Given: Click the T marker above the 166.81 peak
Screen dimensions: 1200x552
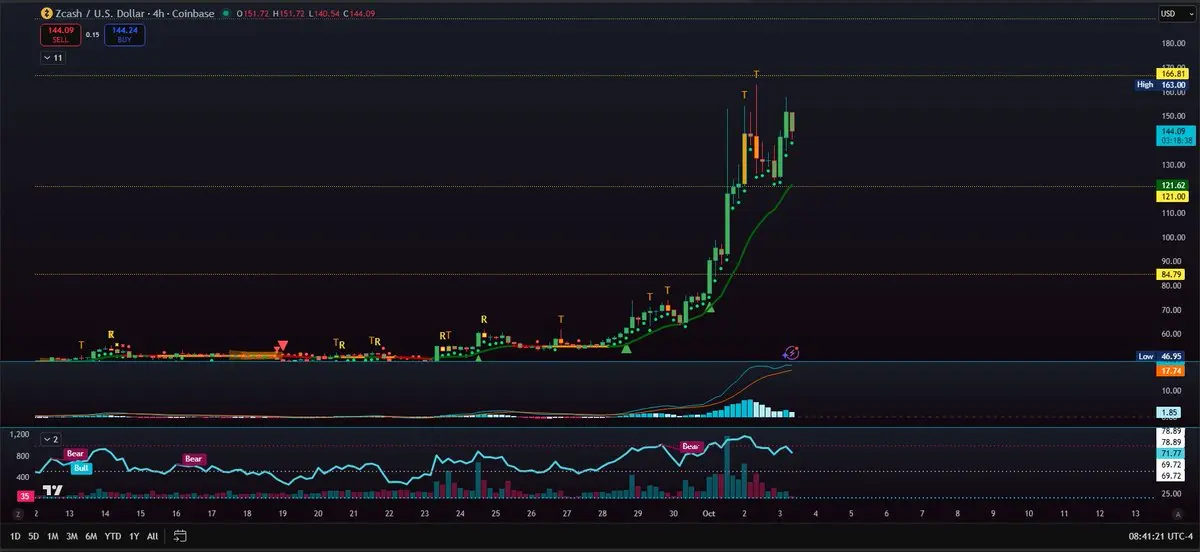Looking at the screenshot, I should pos(757,75).
